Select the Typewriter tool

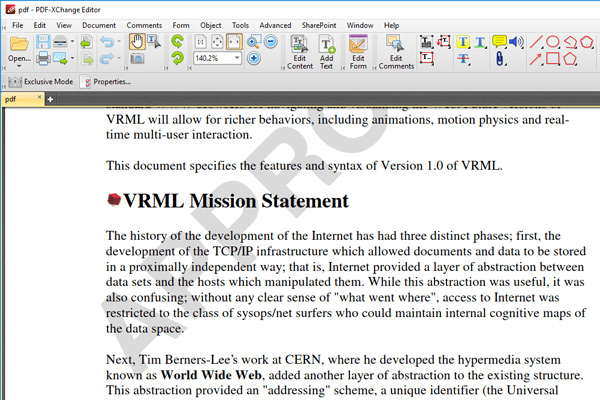click(426, 42)
